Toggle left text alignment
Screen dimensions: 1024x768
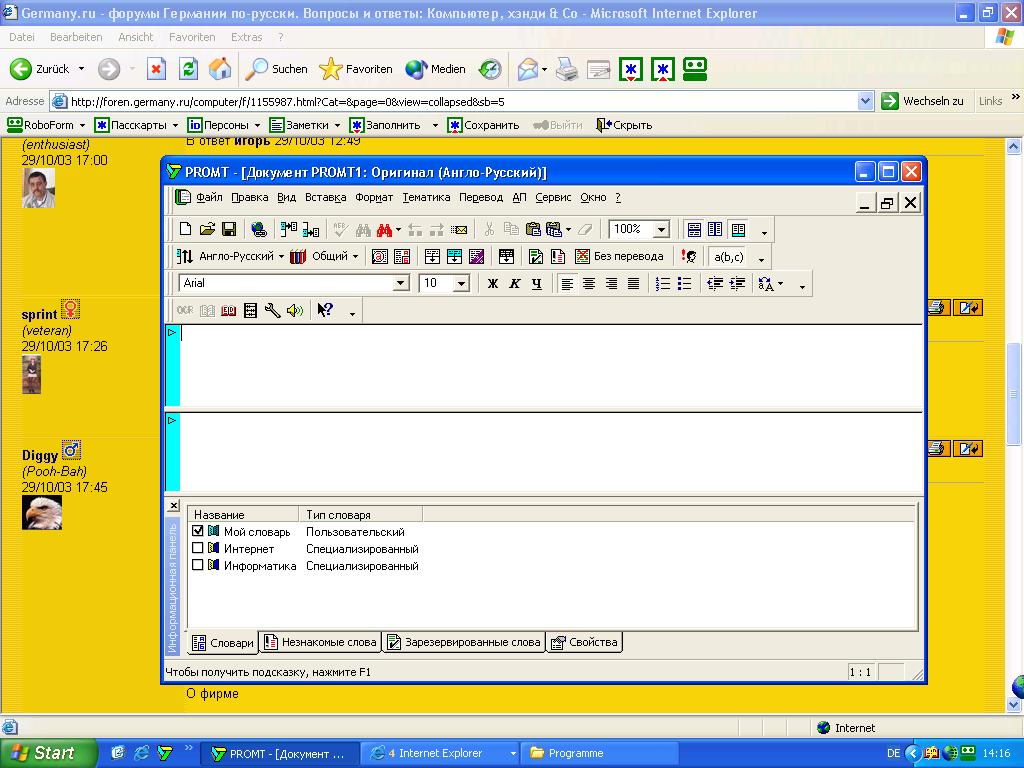click(x=567, y=283)
